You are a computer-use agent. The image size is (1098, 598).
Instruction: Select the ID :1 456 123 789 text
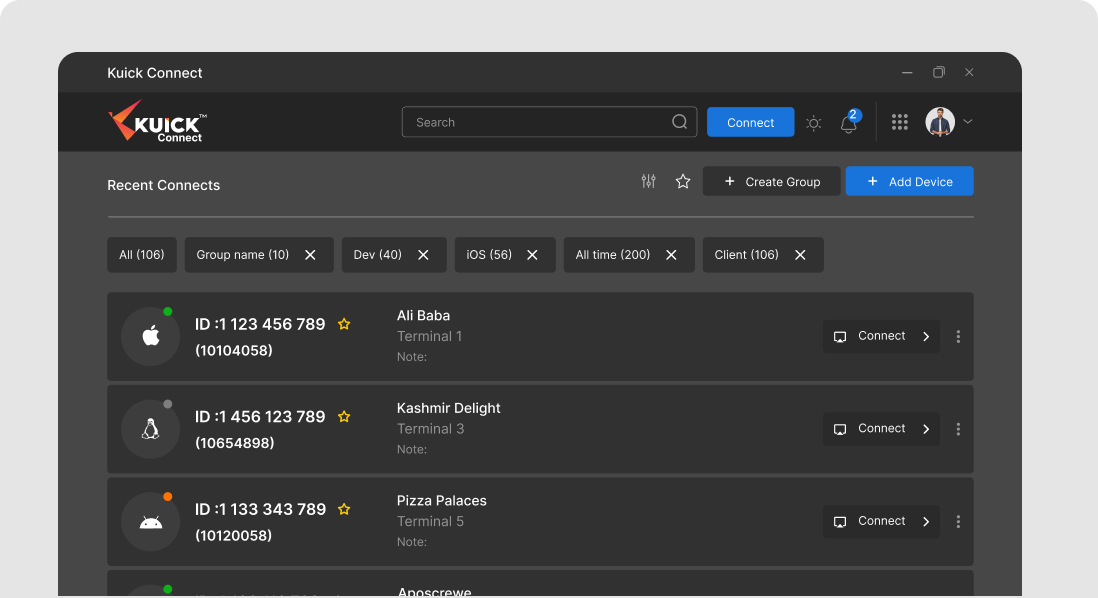(260, 417)
